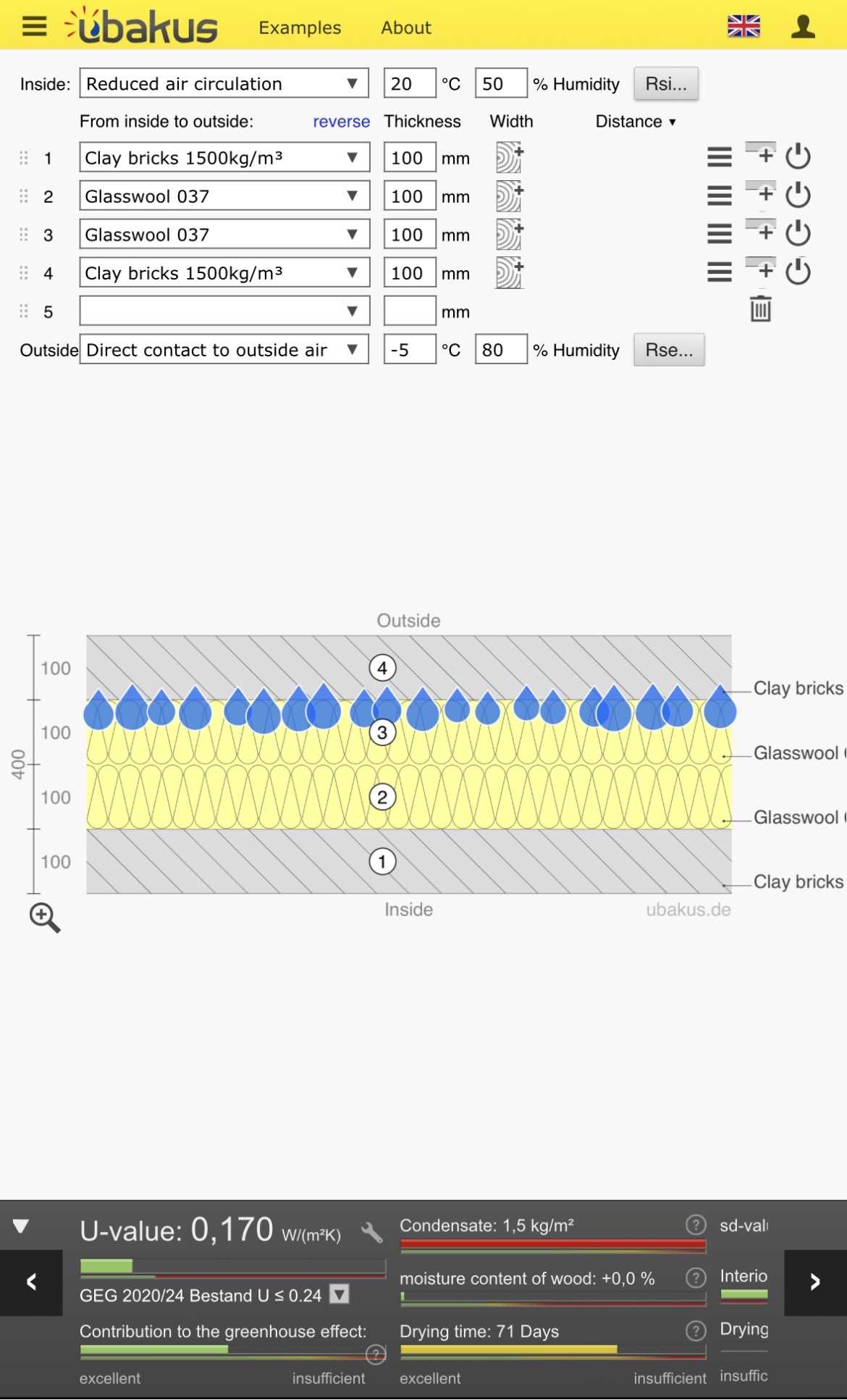Delete layer 5 with trash icon
This screenshot has width=847, height=1400.
coord(760,309)
